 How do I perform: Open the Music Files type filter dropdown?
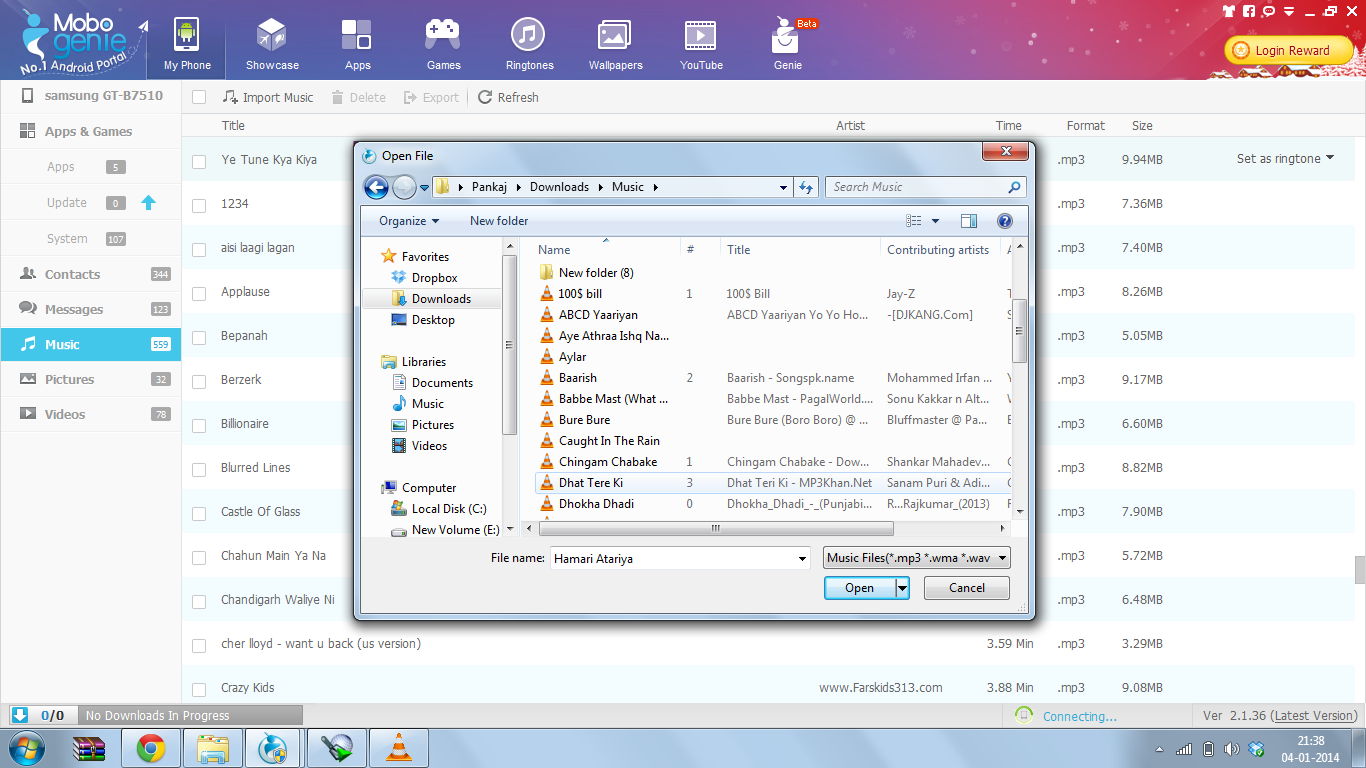(x=916, y=558)
